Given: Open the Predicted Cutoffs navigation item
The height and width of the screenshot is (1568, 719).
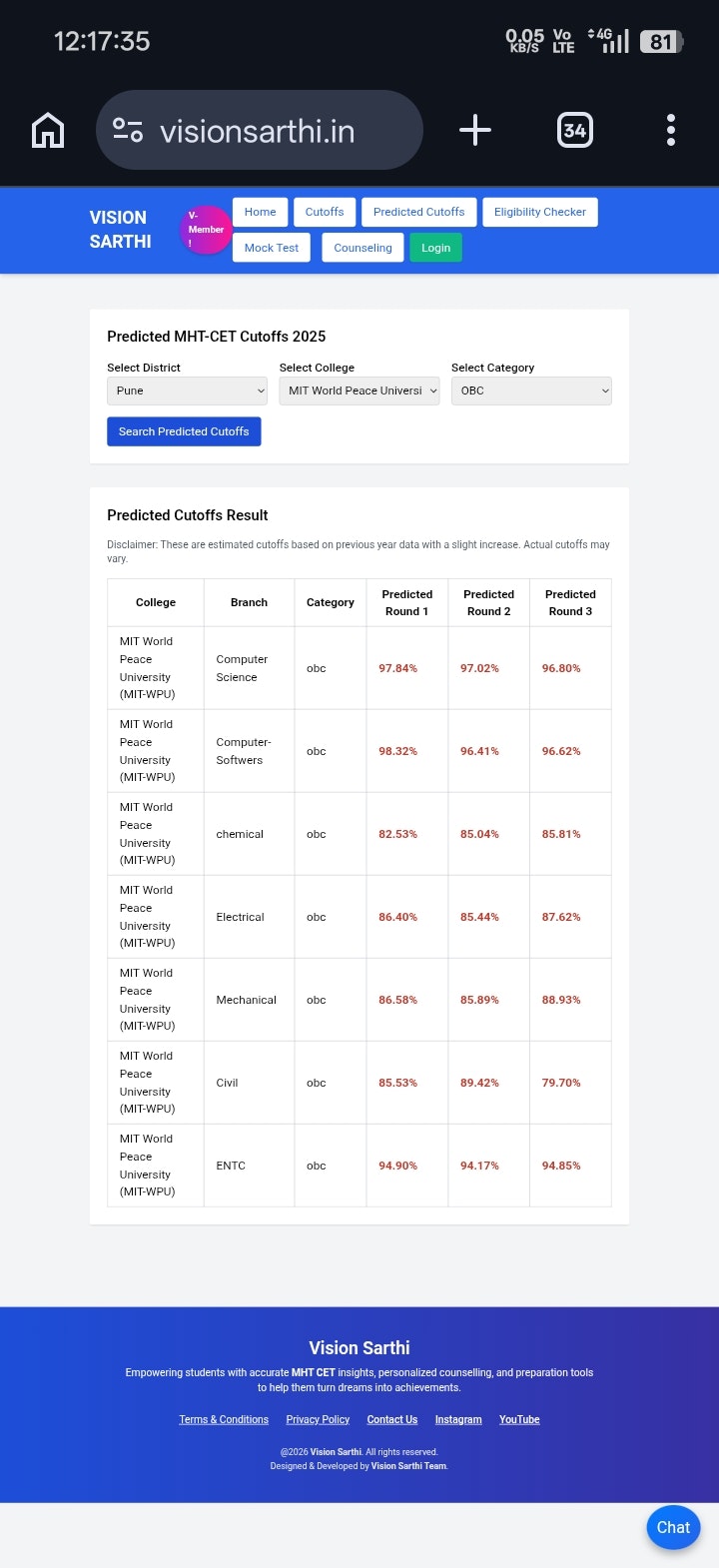Looking at the screenshot, I should point(418,212).
